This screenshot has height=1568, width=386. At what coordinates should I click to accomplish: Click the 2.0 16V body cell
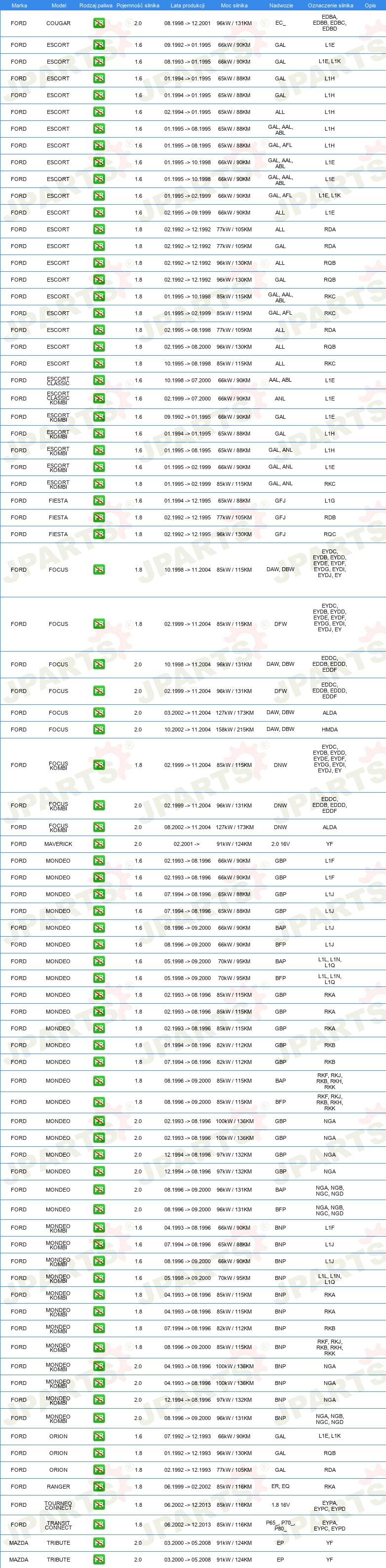coord(280,844)
